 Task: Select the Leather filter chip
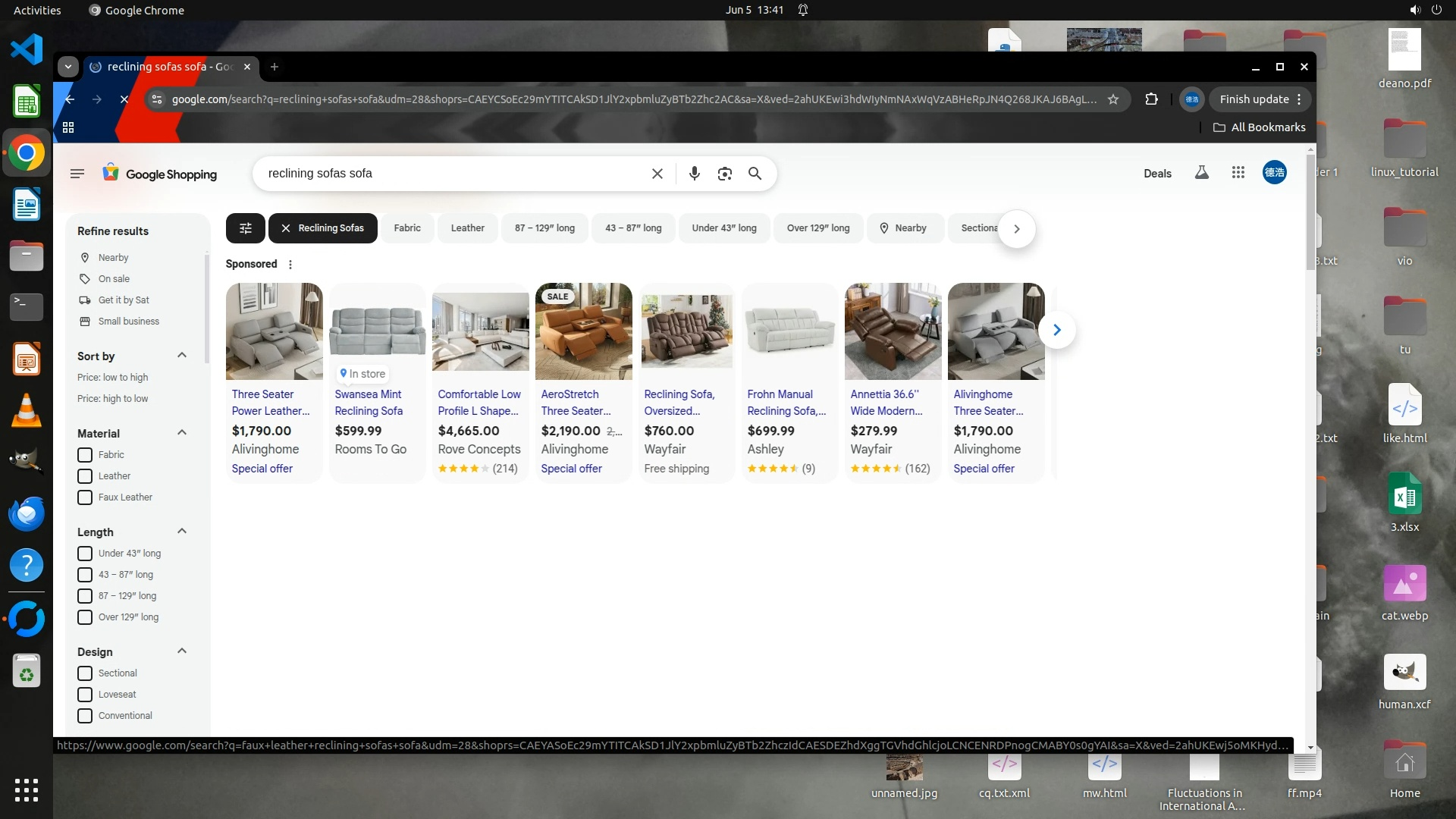(467, 228)
